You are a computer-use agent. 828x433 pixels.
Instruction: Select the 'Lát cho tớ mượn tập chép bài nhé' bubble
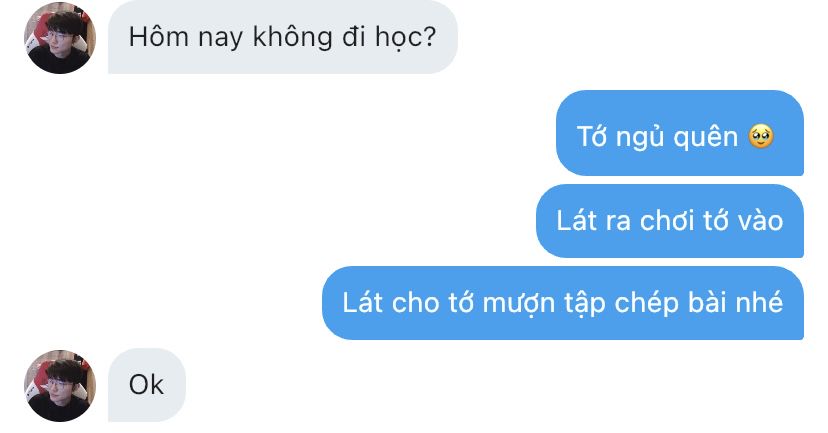pos(563,303)
